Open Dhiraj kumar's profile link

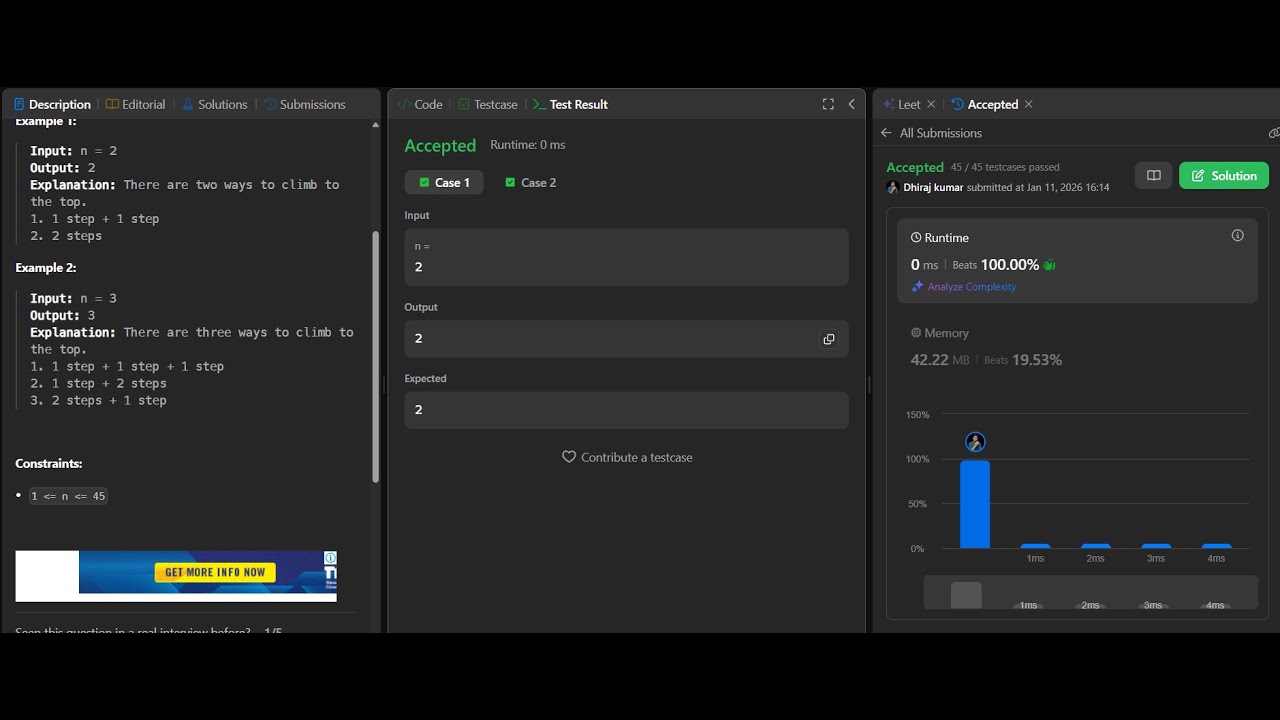(932, 187)
